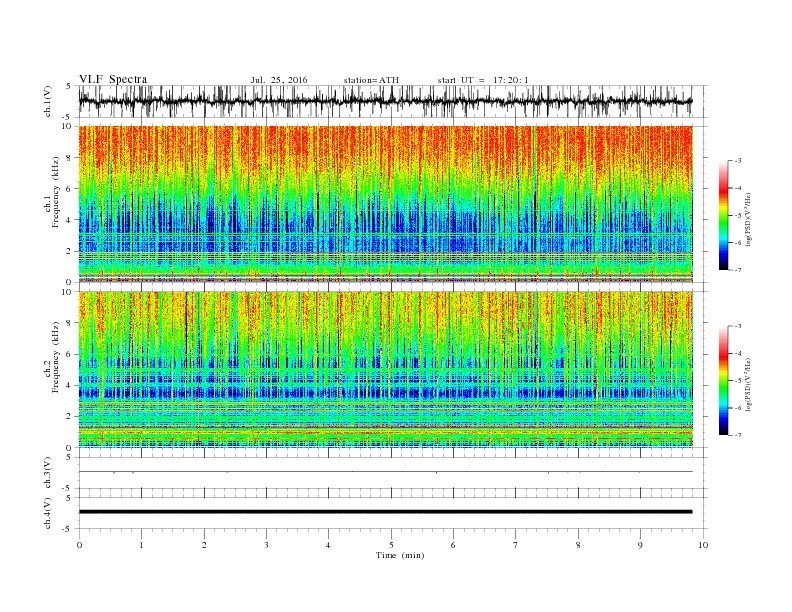792x612 pixels.
Task: Click the log(PSD) label of ch.1 color bar
Action: [x=748, y=220]
